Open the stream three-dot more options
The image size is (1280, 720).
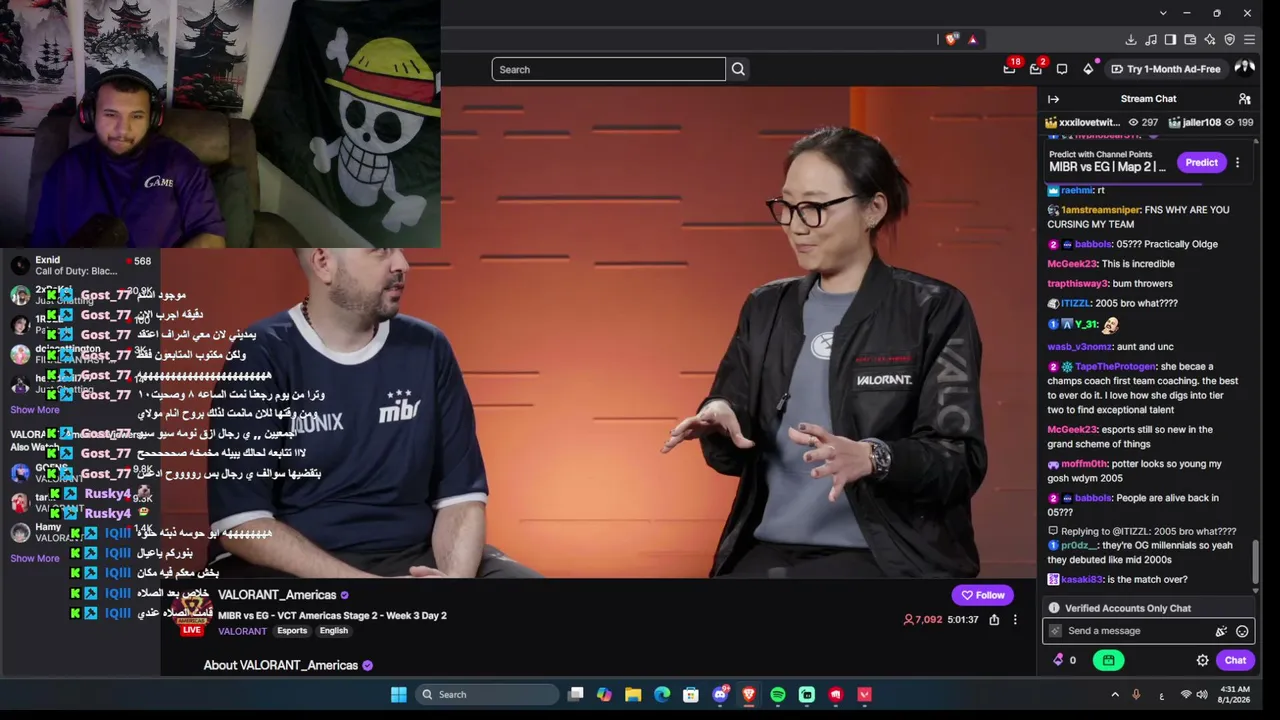[x=1015, y=620]
